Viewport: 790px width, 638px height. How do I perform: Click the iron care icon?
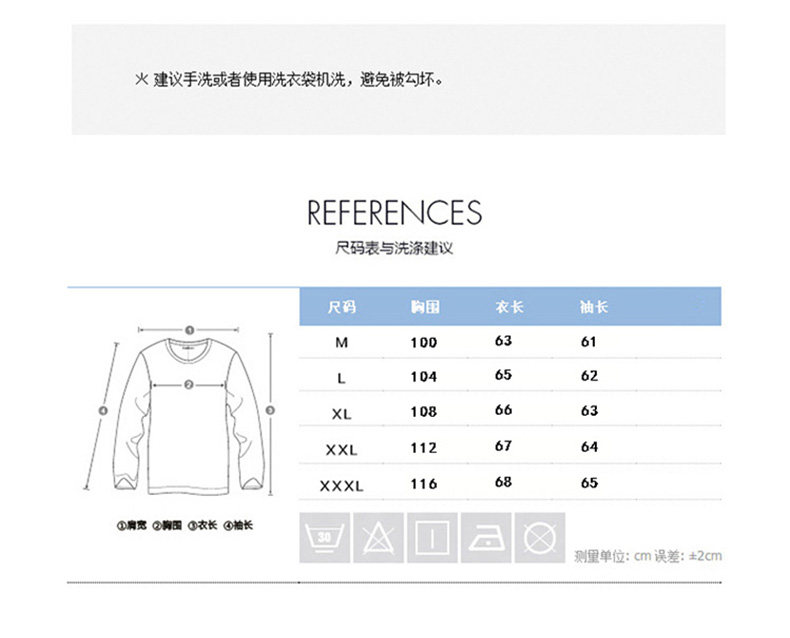point(486,538)
